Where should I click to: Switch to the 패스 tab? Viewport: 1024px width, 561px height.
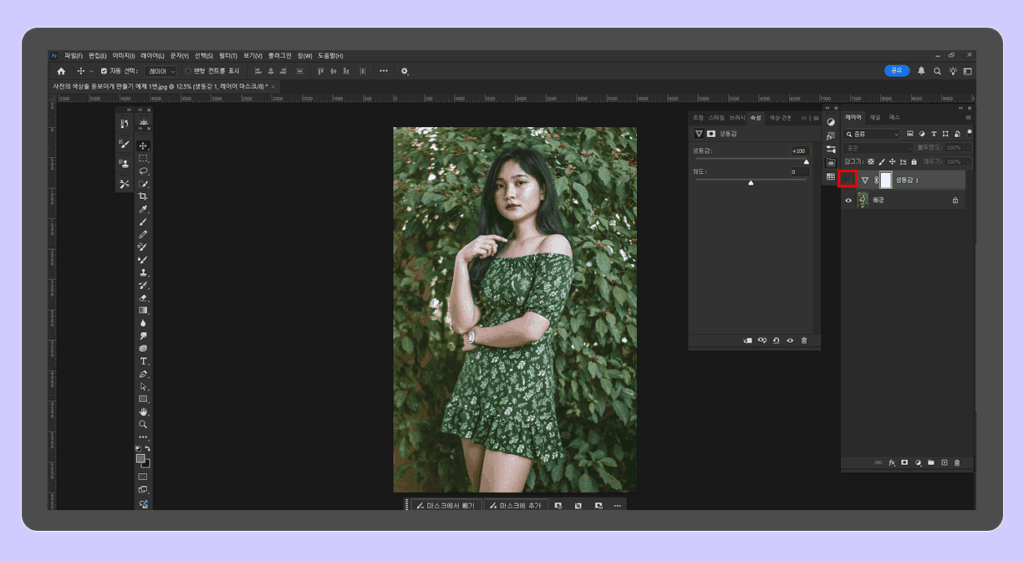(894, 118)
